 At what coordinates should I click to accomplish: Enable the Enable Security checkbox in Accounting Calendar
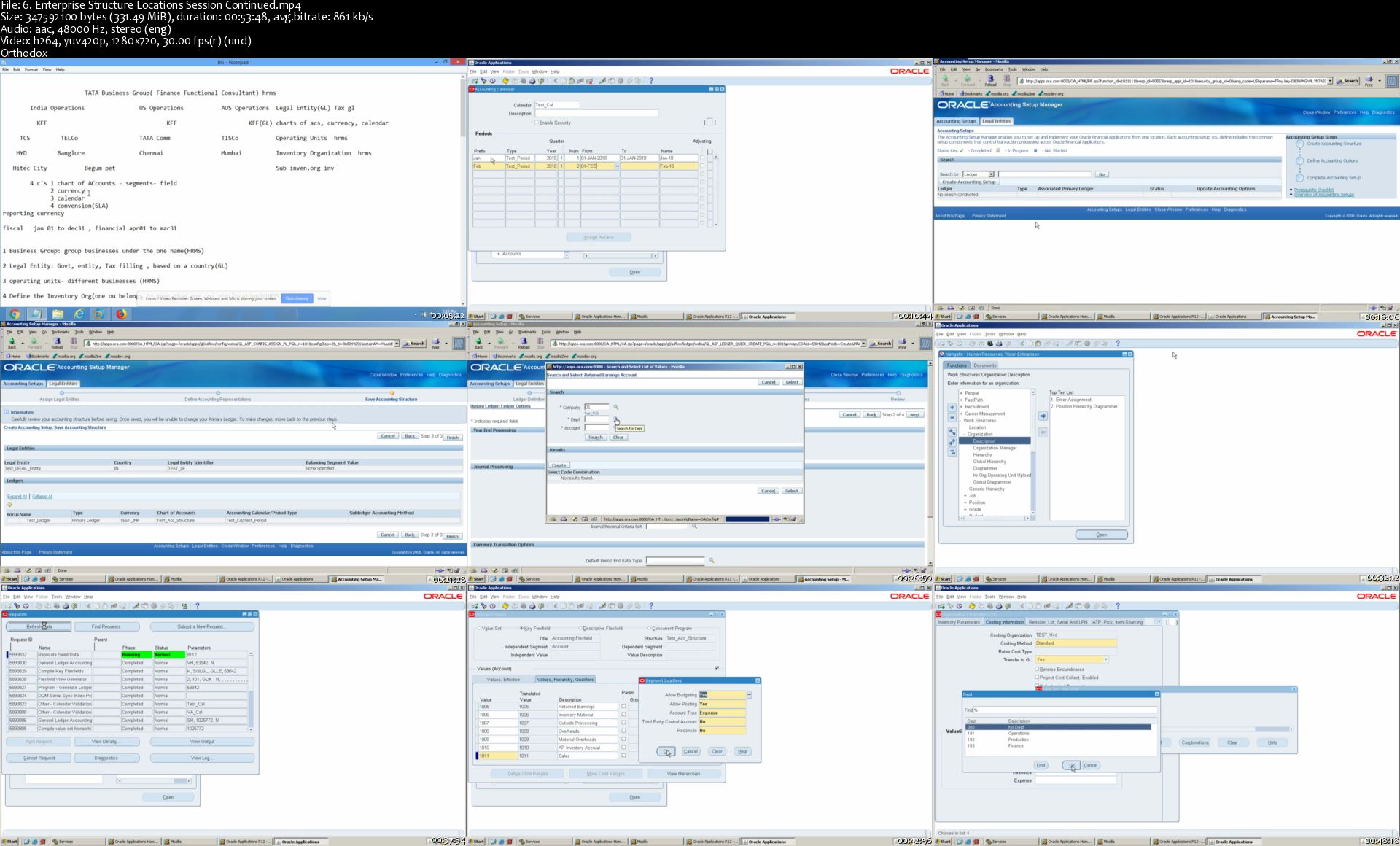tap(537, 123)
